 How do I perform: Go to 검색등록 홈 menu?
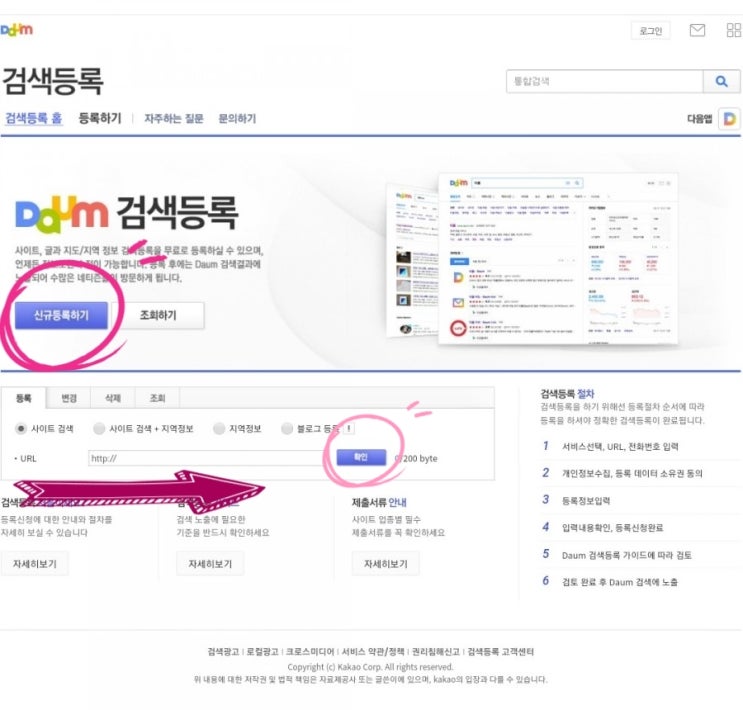tap(34, 118)
